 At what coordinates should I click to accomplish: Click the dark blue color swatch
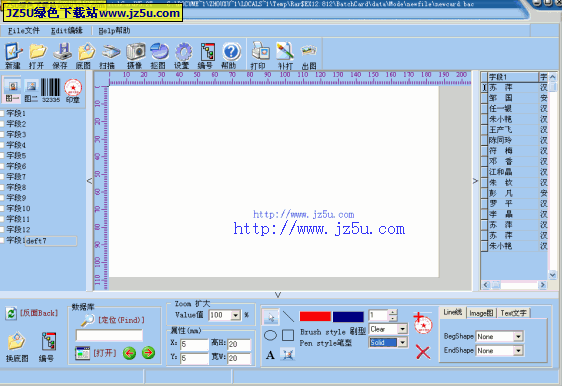[348, 316]
